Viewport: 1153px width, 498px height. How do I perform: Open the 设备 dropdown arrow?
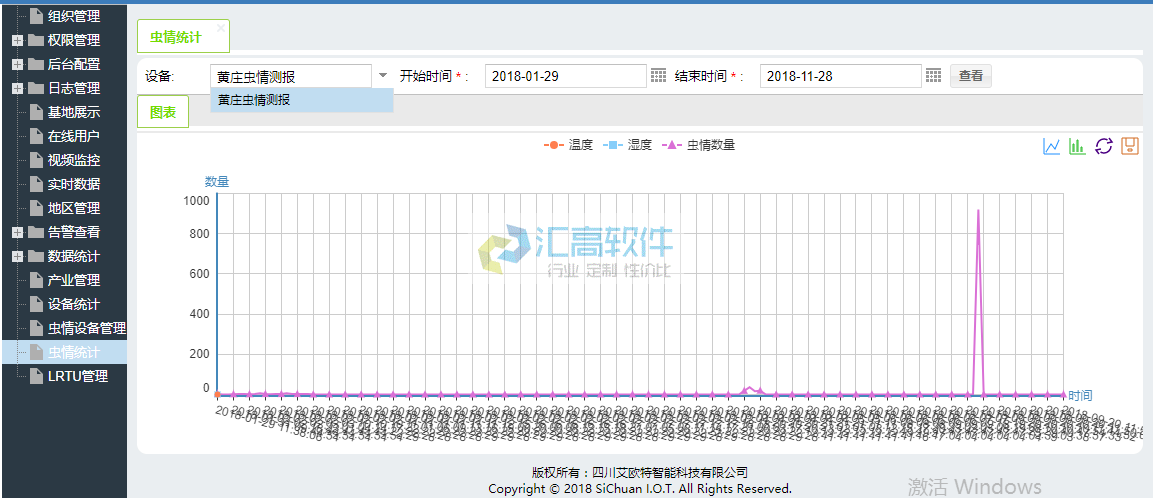point(383,76)
